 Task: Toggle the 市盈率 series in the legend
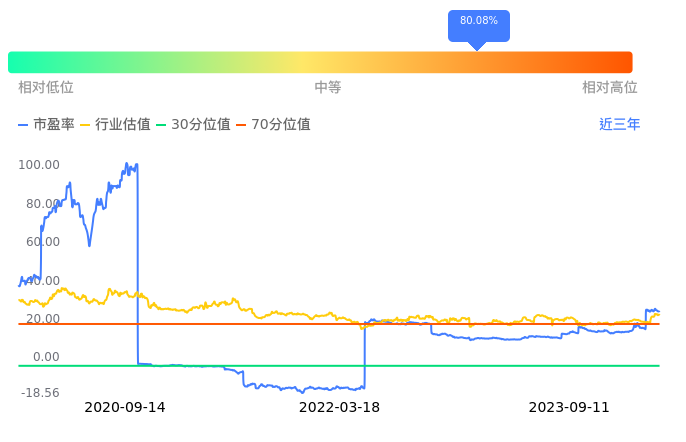tap(54, 125)
